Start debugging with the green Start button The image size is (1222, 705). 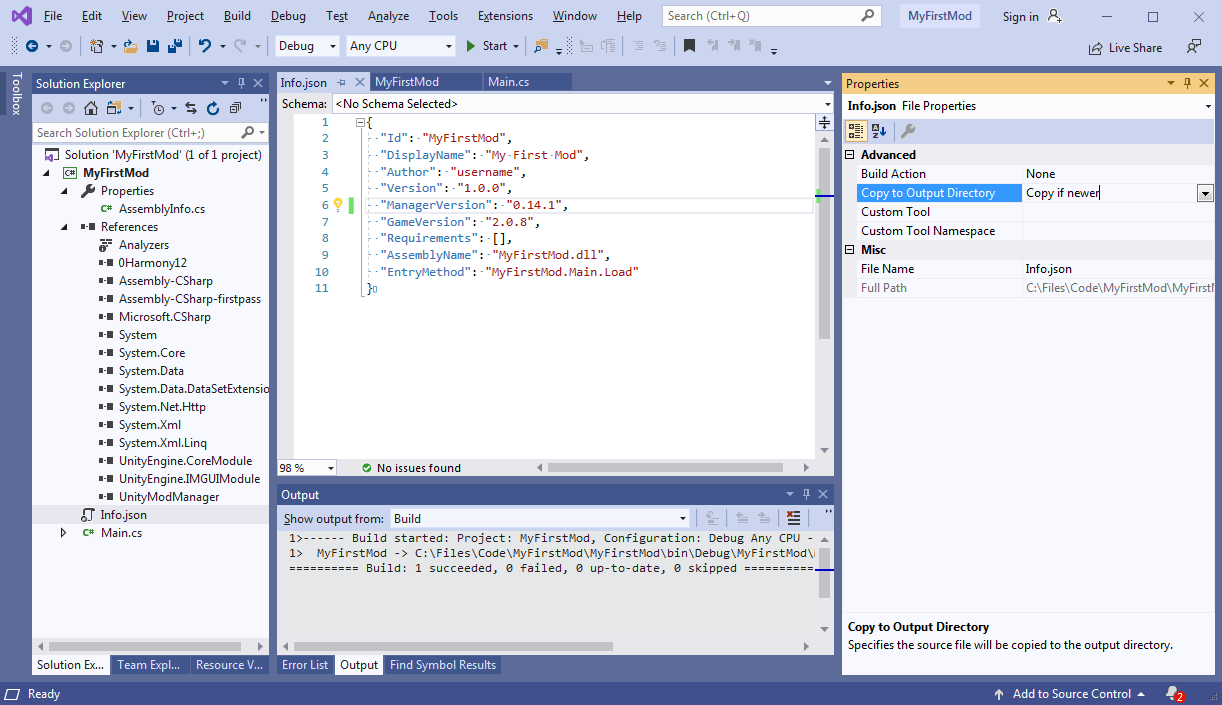point(487,46)
